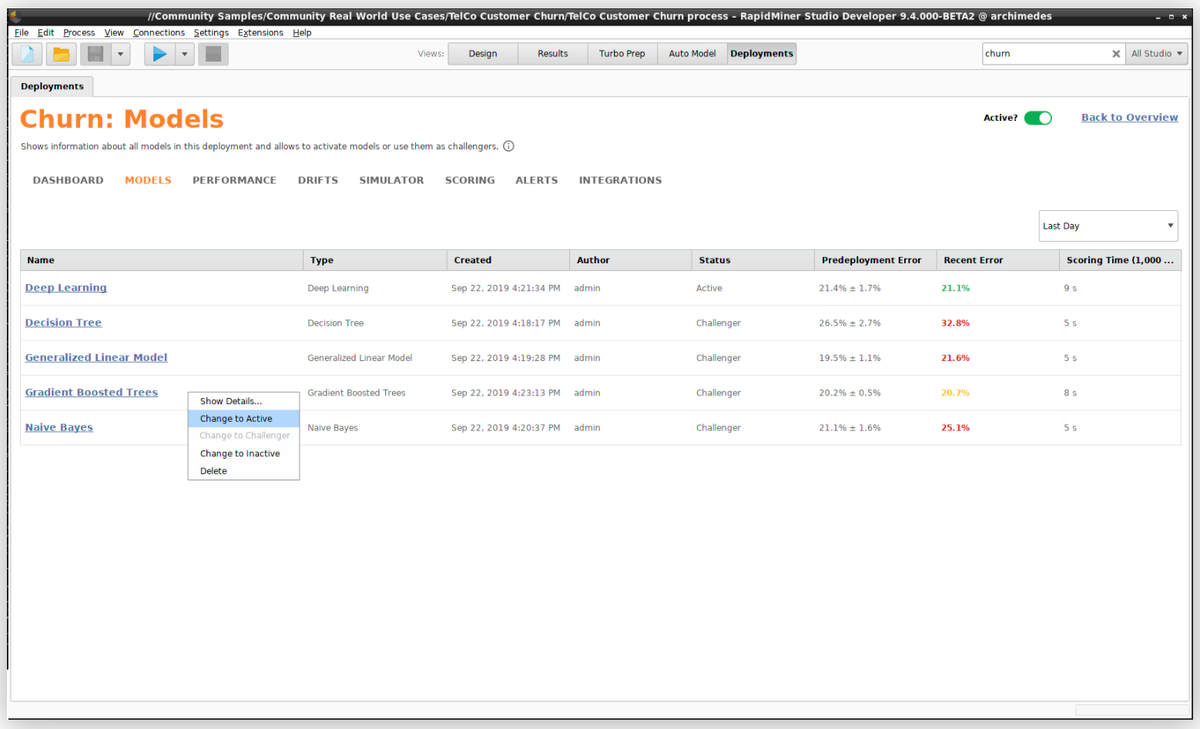The height and width of the screenshot is (729, 1200).
Task: Choose Delete in the context menu
Action: pos(243,471)
